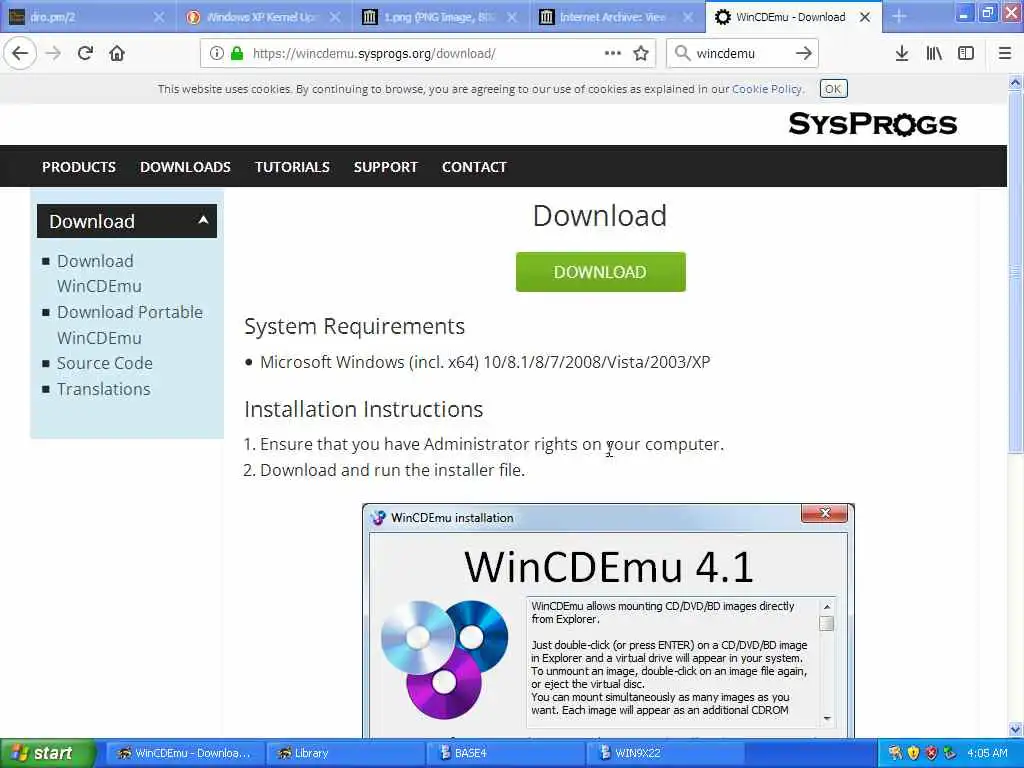Open the SUPPORT menu item

(385, 167)
